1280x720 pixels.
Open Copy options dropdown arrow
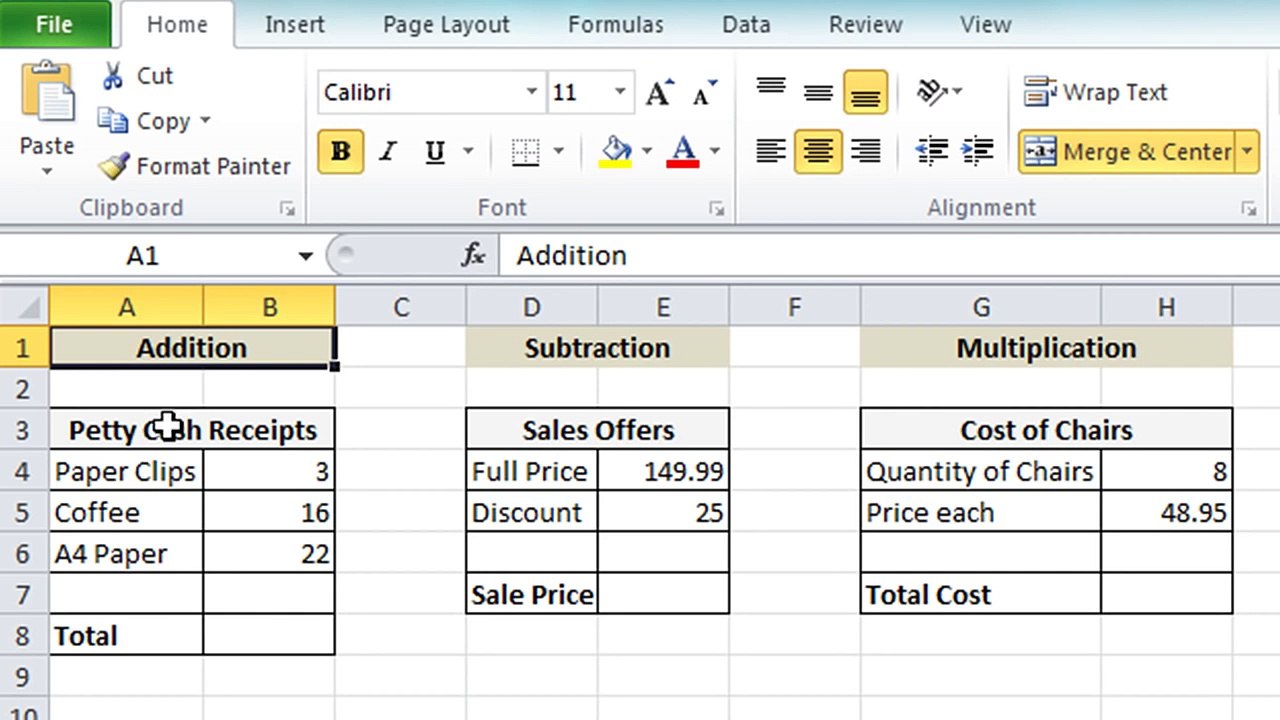(205, 121)
